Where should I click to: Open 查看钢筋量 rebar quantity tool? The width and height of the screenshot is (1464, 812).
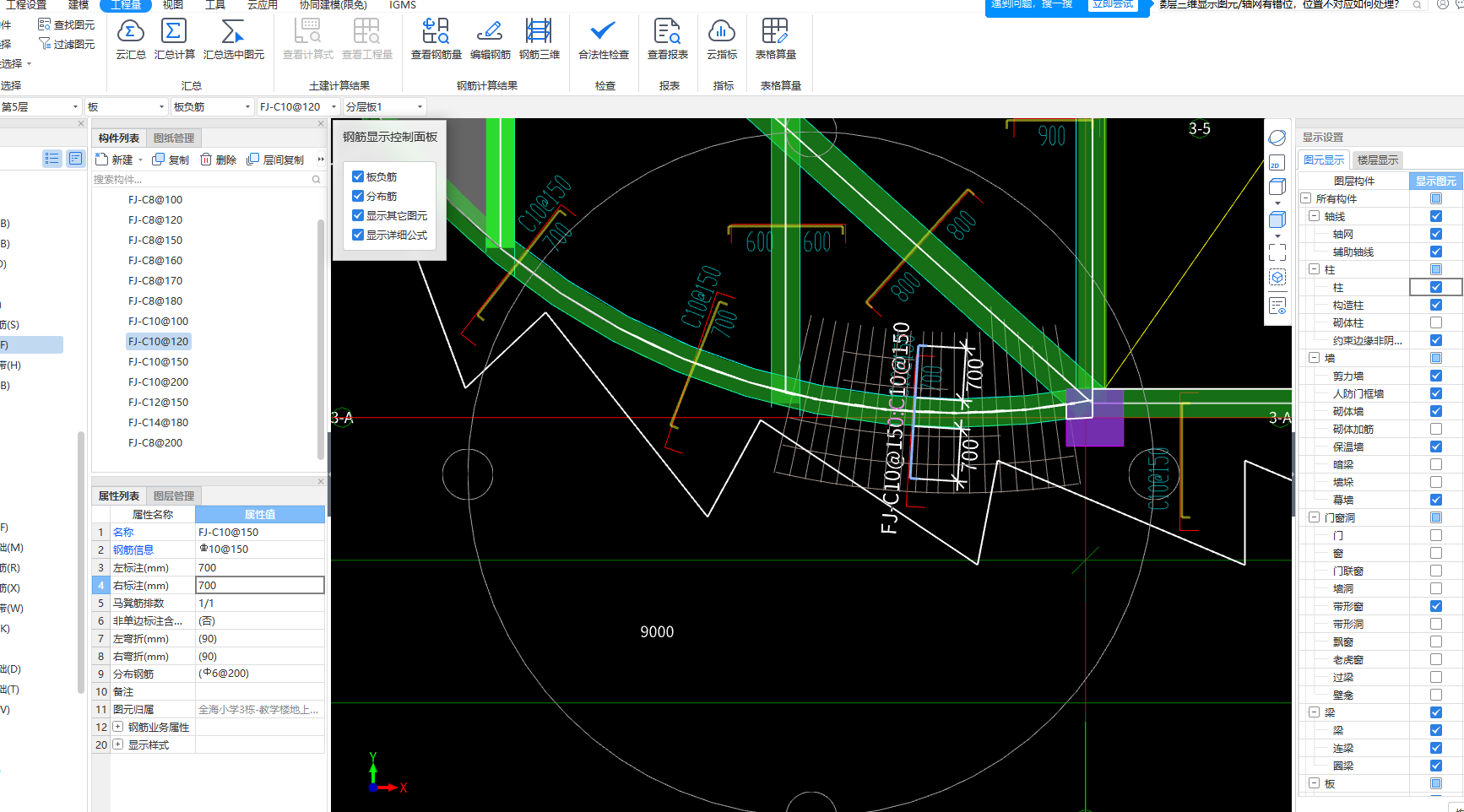(436, 39)
